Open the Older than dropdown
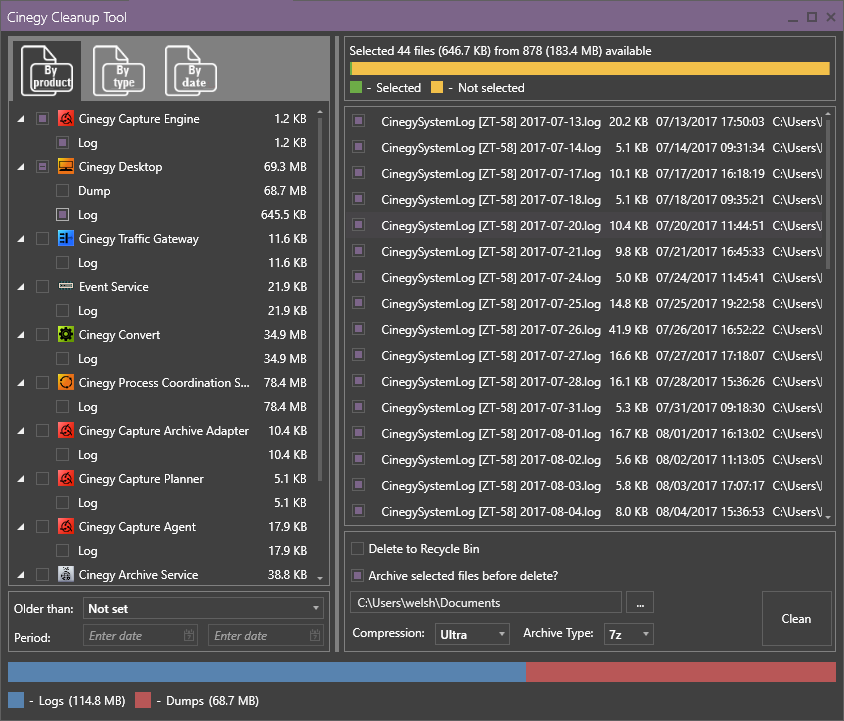Image resolution: width=844 pixels, height=721 pixels. pyautogui.click(x=203, y=608)
